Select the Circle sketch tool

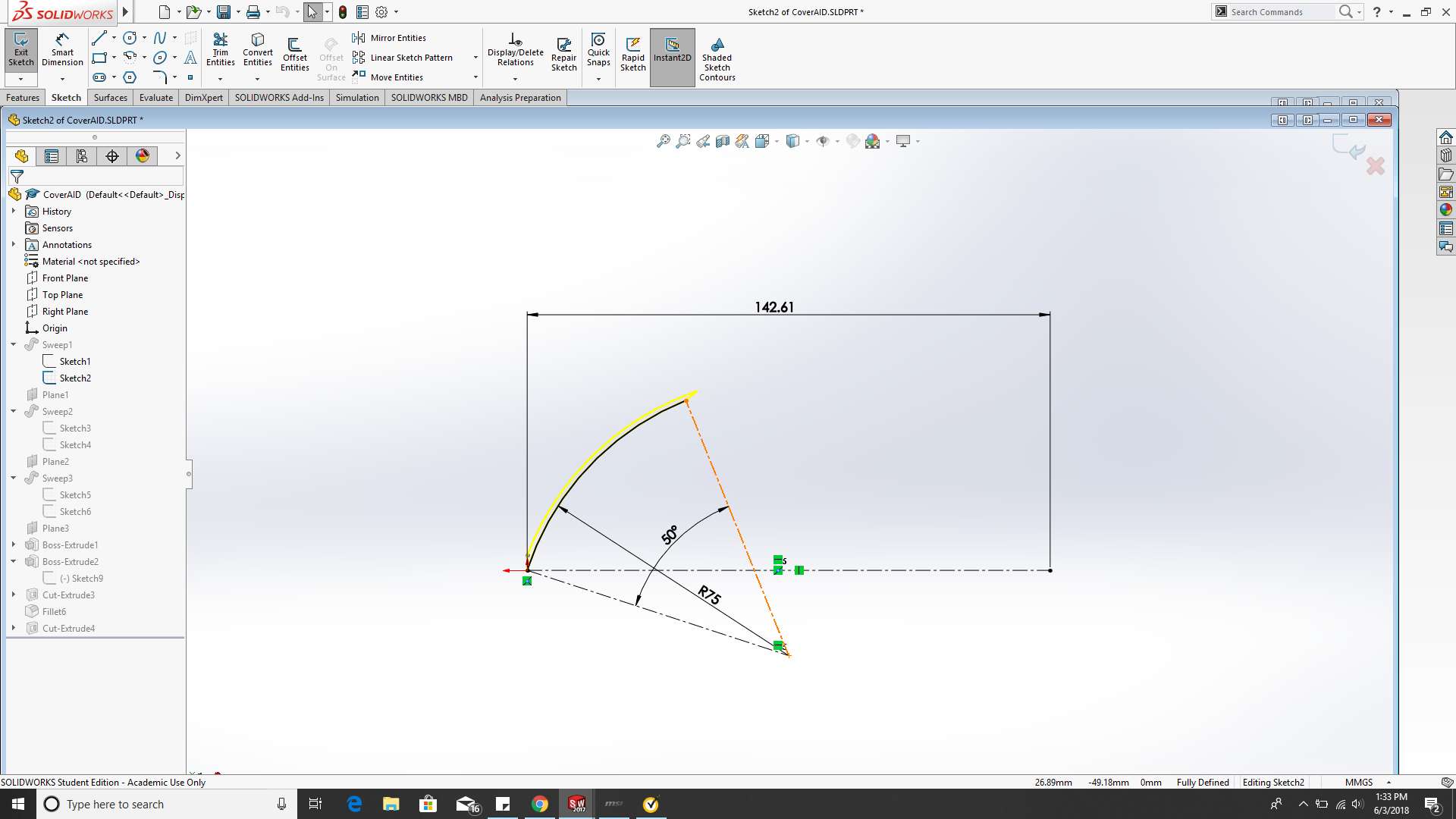[130, 38]
